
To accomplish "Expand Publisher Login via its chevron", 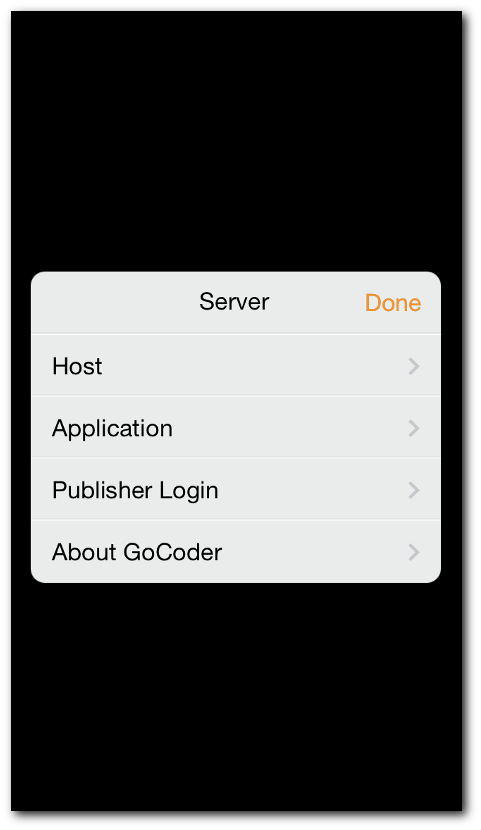I will pos(414,490).
